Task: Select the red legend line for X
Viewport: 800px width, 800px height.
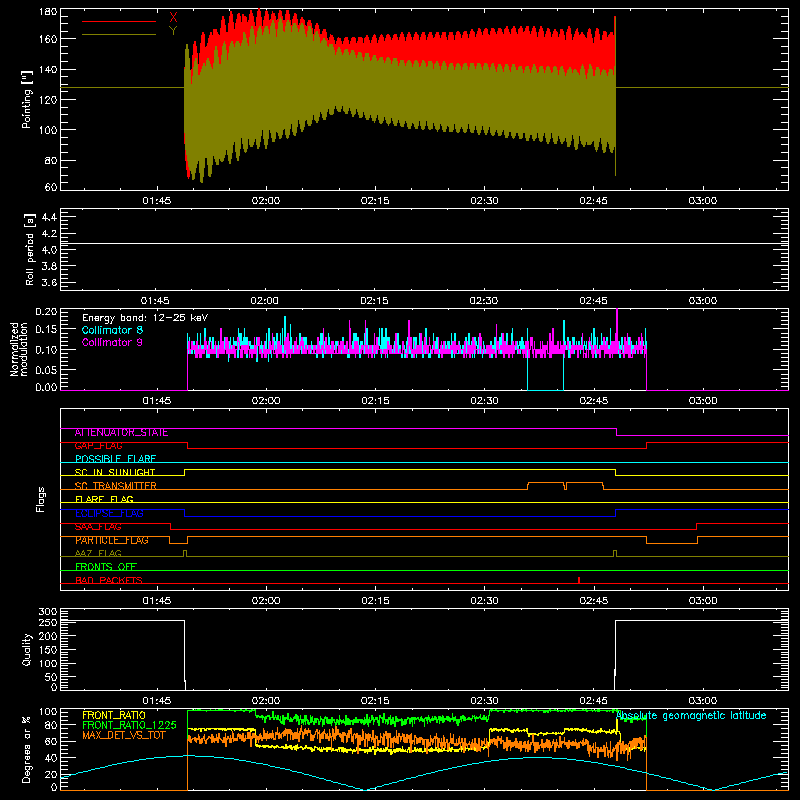Action: [119, 21]
